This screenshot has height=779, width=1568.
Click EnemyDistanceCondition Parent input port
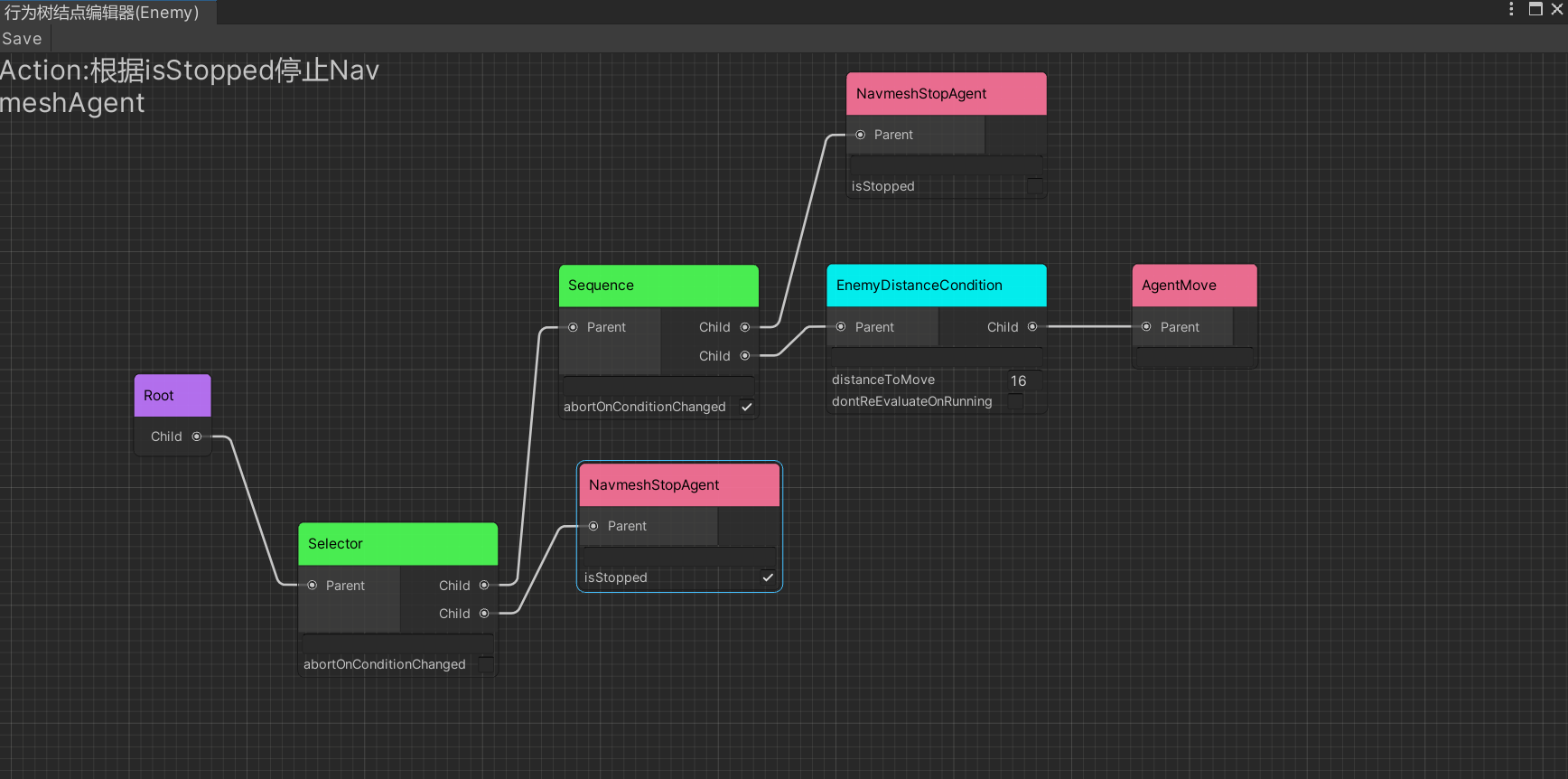tap(841, 327)
